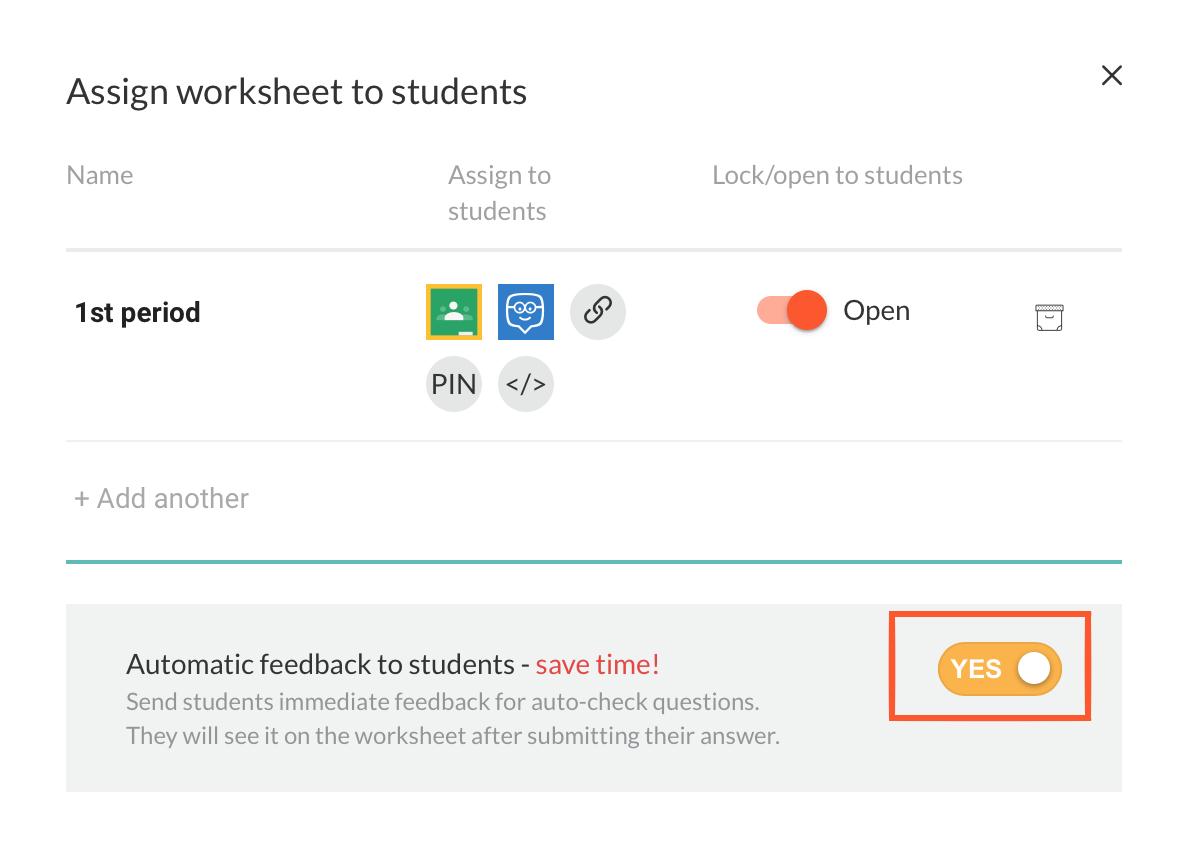This screenshot has height=854, width=1188.
Task: Click the red save time! text
Action: 598,664
